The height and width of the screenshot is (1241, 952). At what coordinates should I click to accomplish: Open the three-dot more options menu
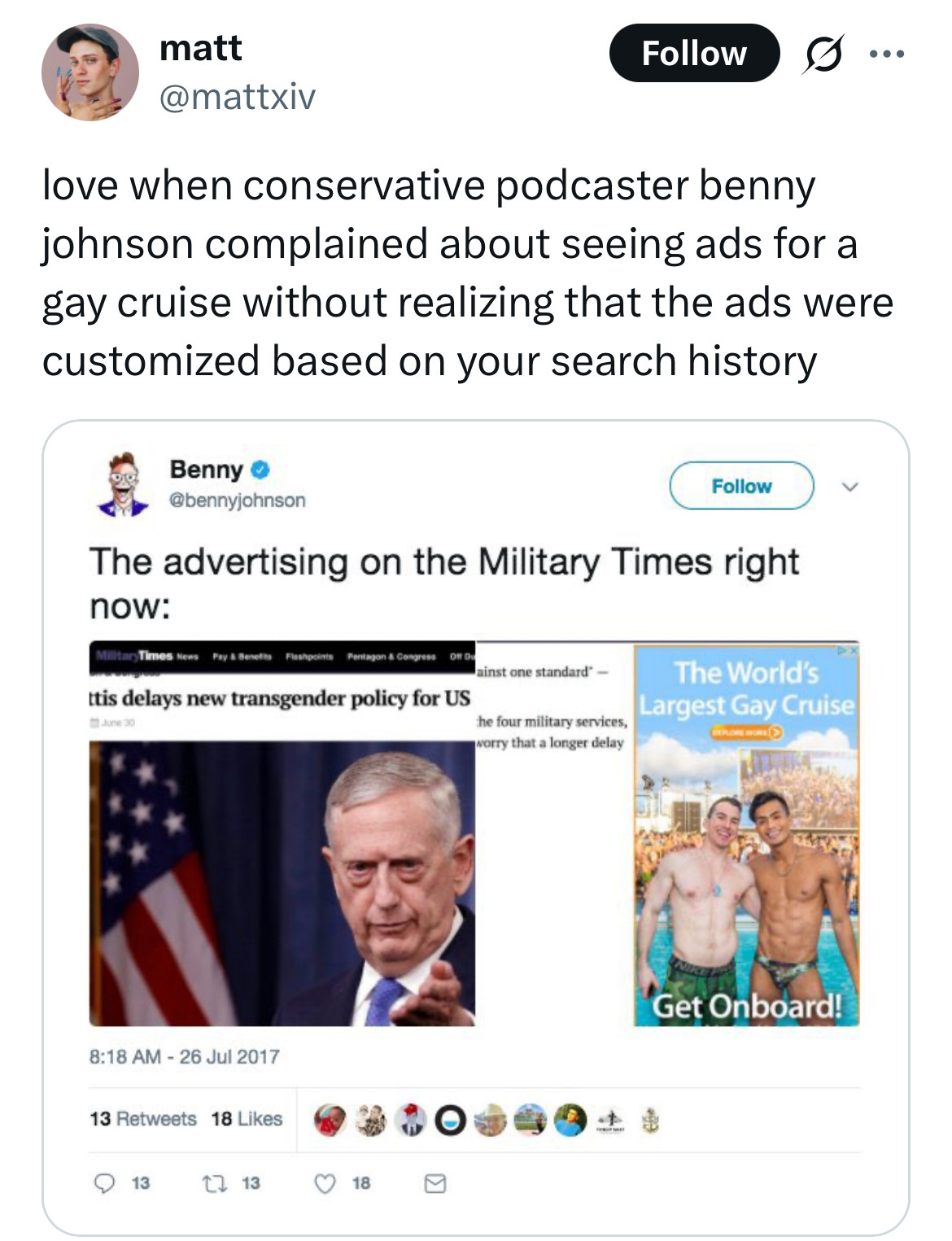click(886, 55)
